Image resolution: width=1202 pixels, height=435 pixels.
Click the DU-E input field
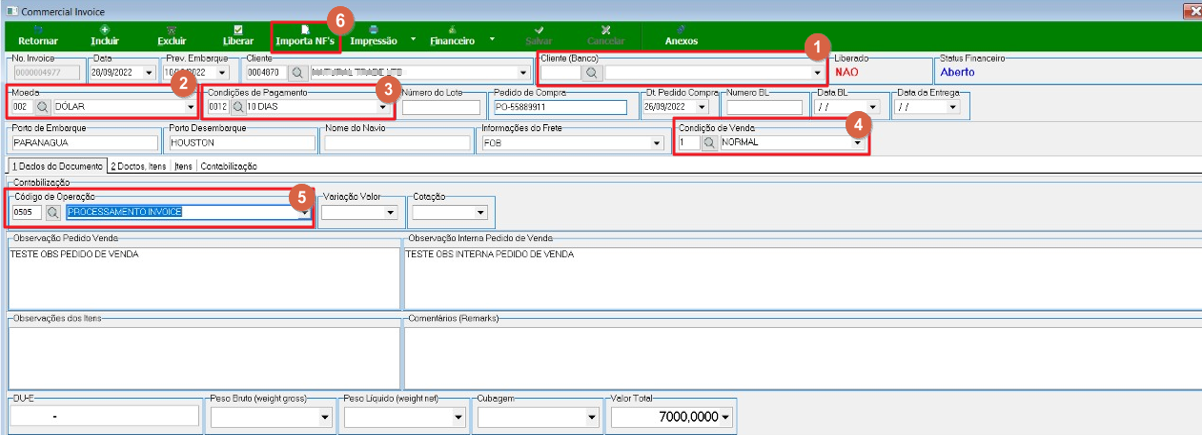(x=102, y=417)
